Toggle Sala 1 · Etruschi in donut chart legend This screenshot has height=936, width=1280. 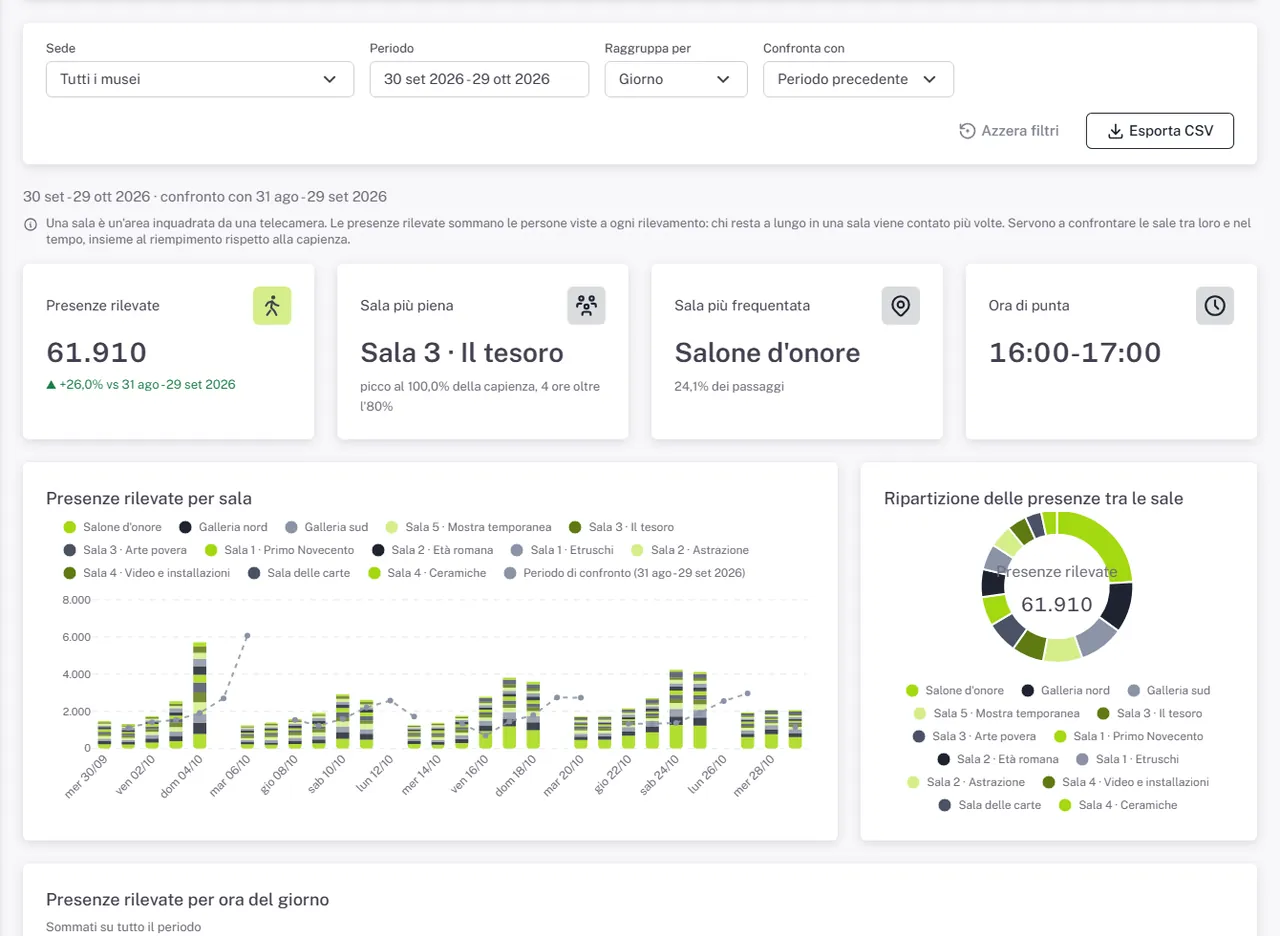tap(1128, 759)
